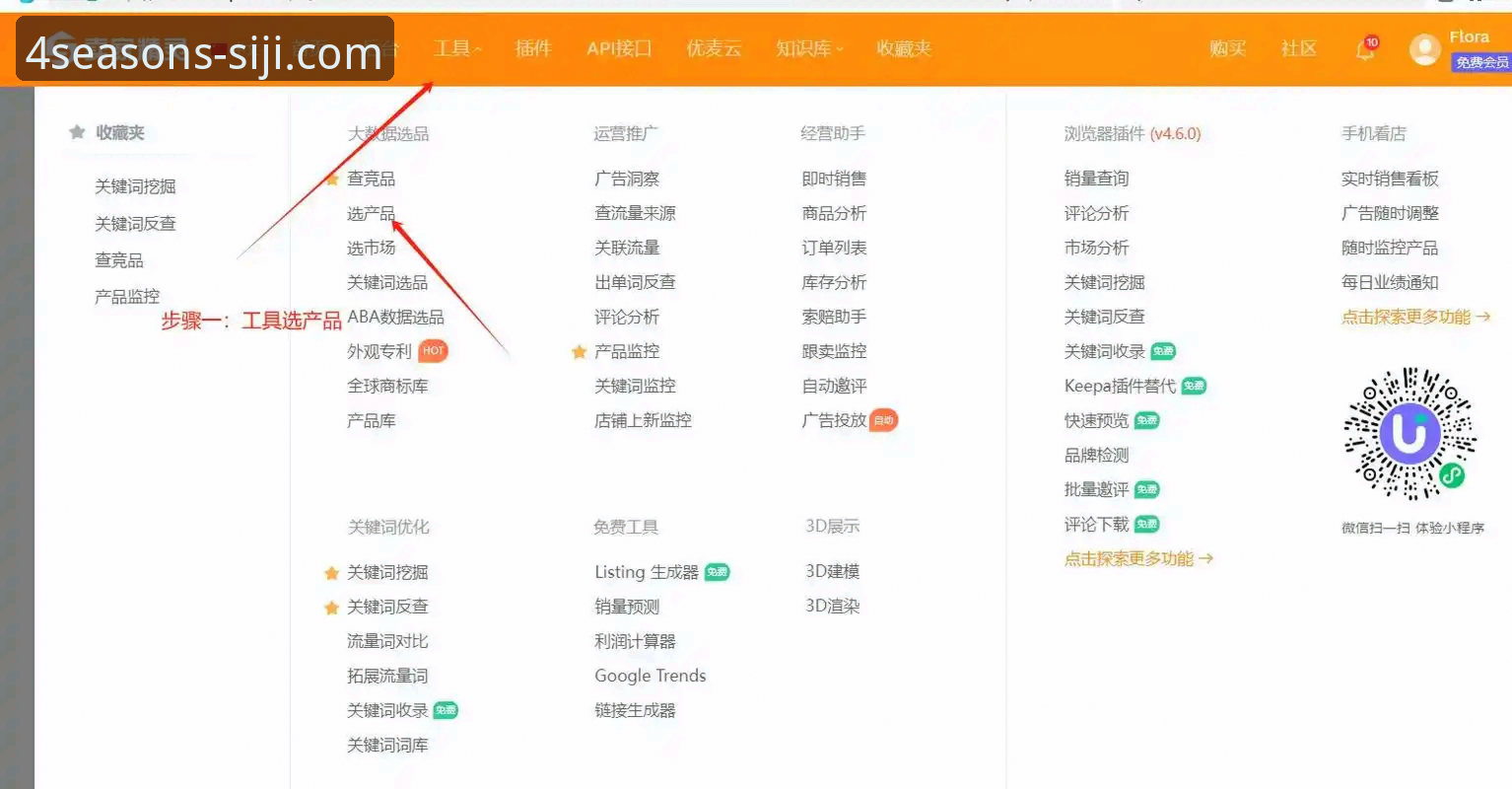Click the star beside 关键词反查 in 关键词优化
Viewport: 1512px width, 789px height.
(x=332, y=607)
